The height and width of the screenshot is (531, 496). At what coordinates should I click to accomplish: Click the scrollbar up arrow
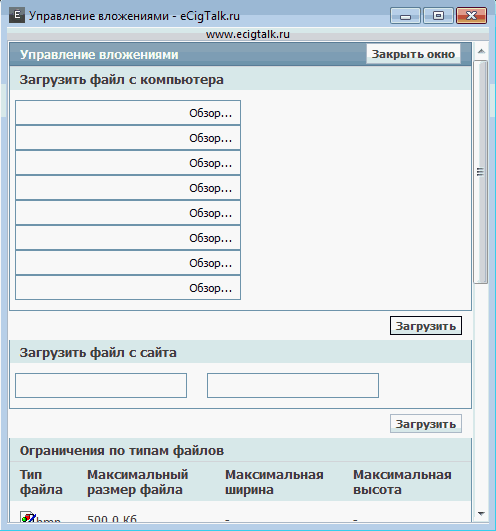[x=481, y=51]
